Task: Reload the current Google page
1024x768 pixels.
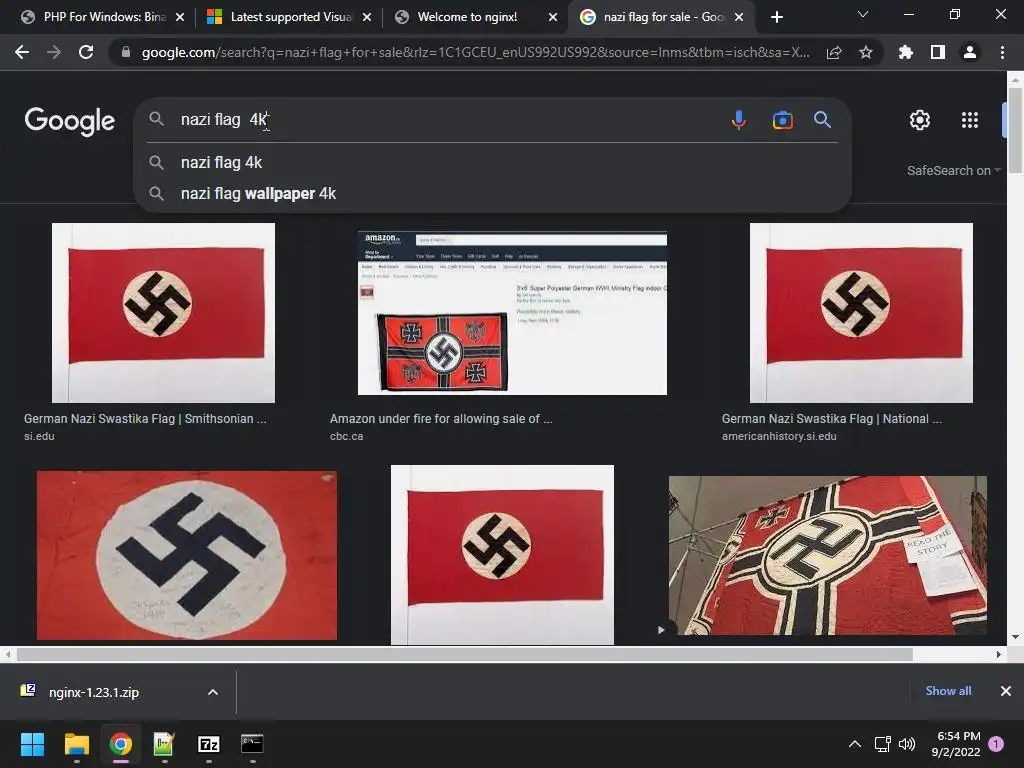Action: [x=86, y=52]
